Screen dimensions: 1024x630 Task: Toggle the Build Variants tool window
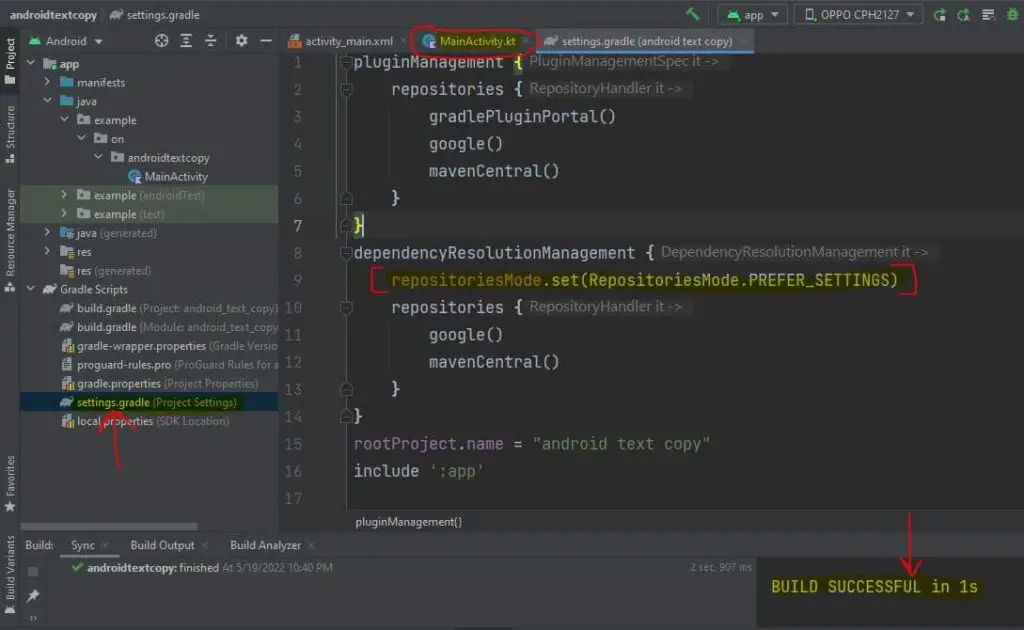[10, 575]
